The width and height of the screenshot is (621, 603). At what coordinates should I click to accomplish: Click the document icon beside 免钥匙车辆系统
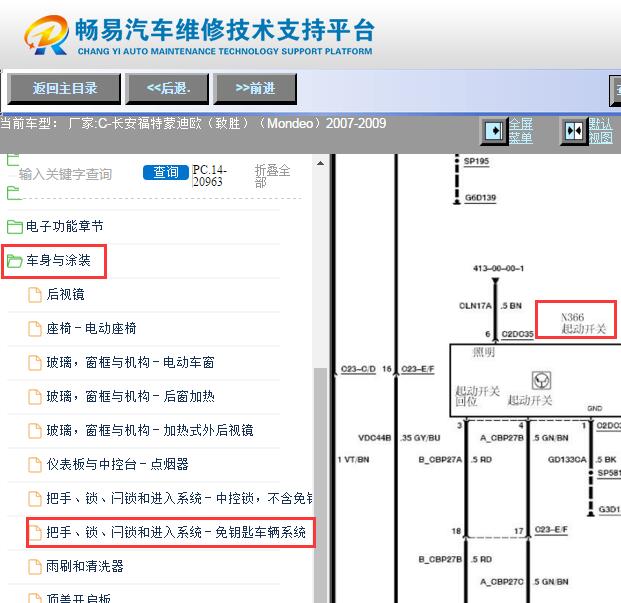35,533
